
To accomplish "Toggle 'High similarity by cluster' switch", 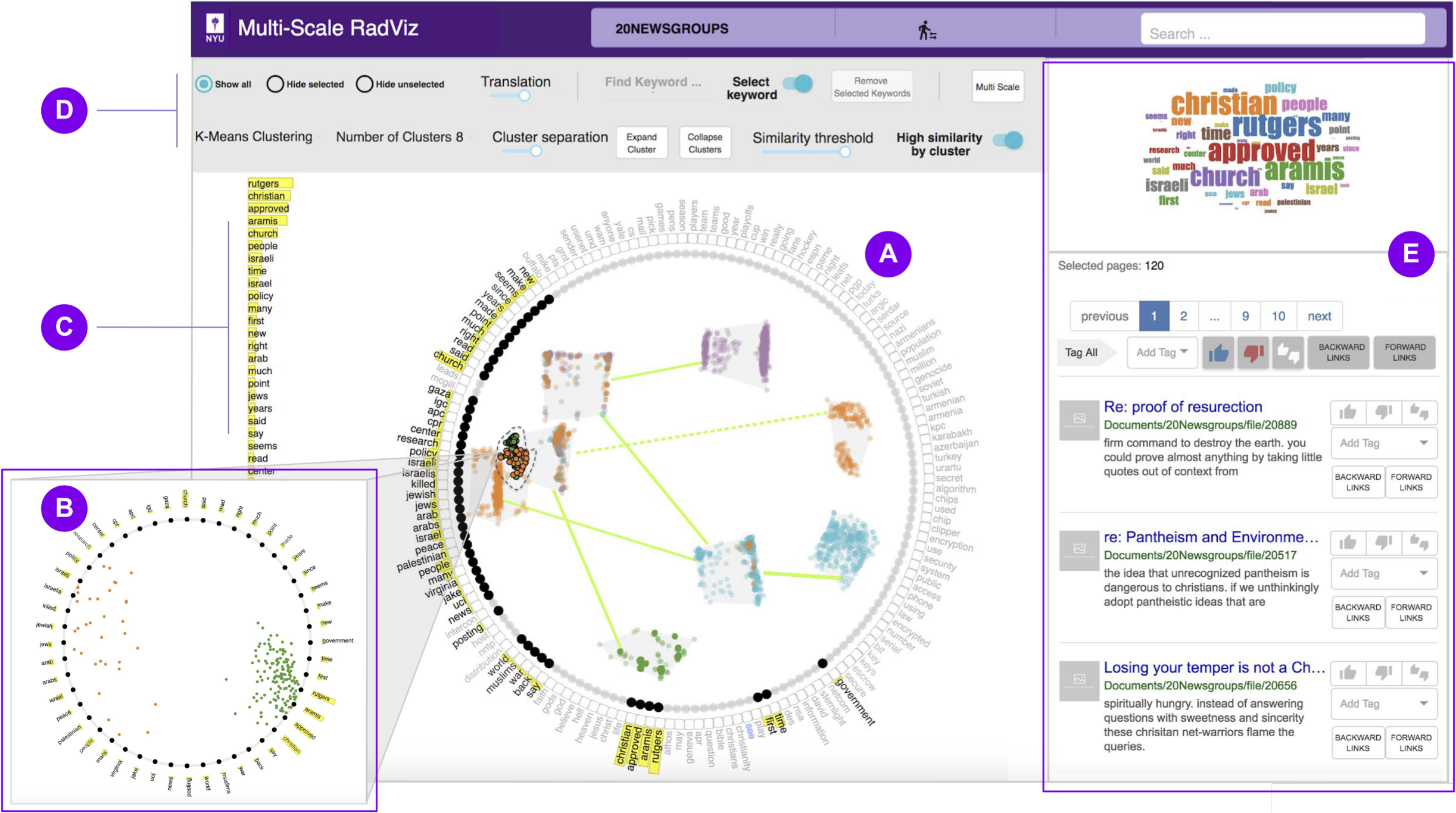I will tap(1008, 140).
